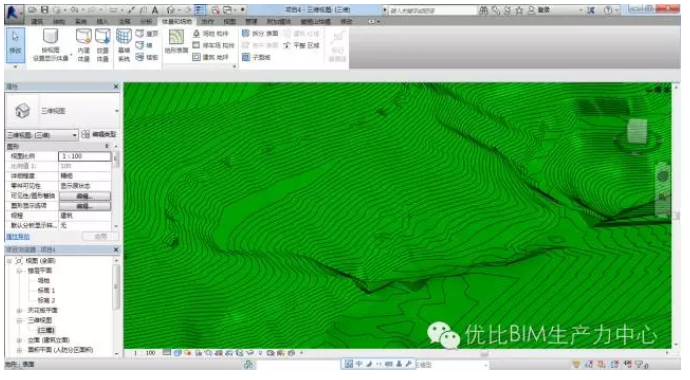Click 编辑 button for 可见性/图形替换
The image size is (690, 380).
point(85,196)
